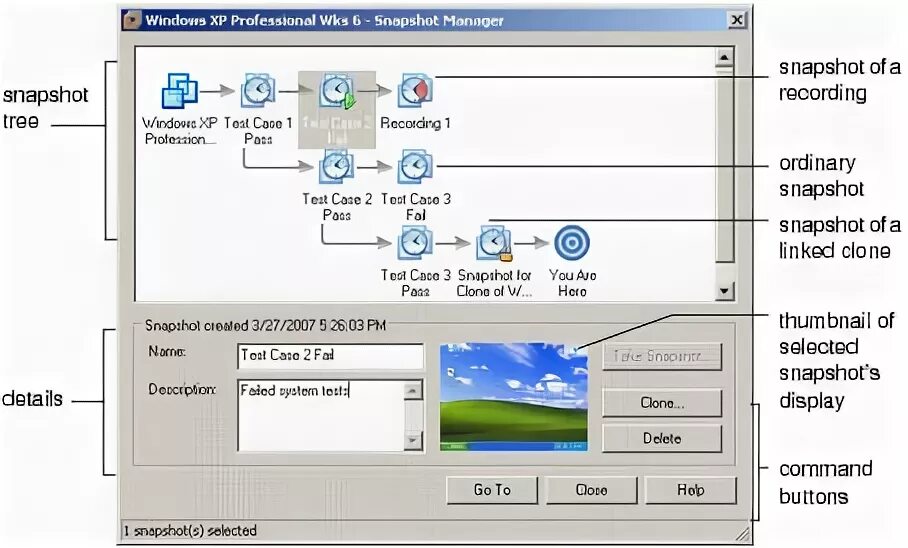Viewport: 908px width, 548px height.
Task: Click the Name field containing Test Case 2 Fail
Action: (x=331, y=356)
